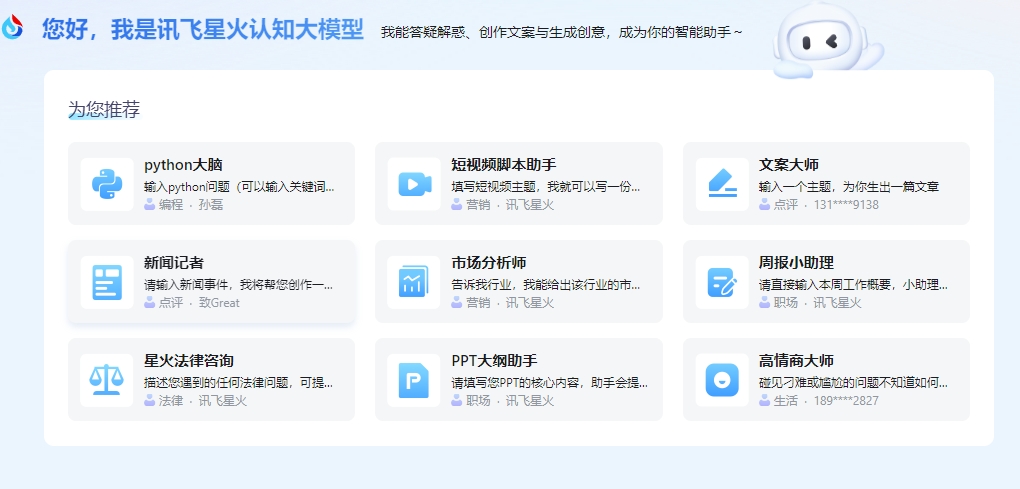Select the 星火法律咨询 title

click(x=189, y=361)
